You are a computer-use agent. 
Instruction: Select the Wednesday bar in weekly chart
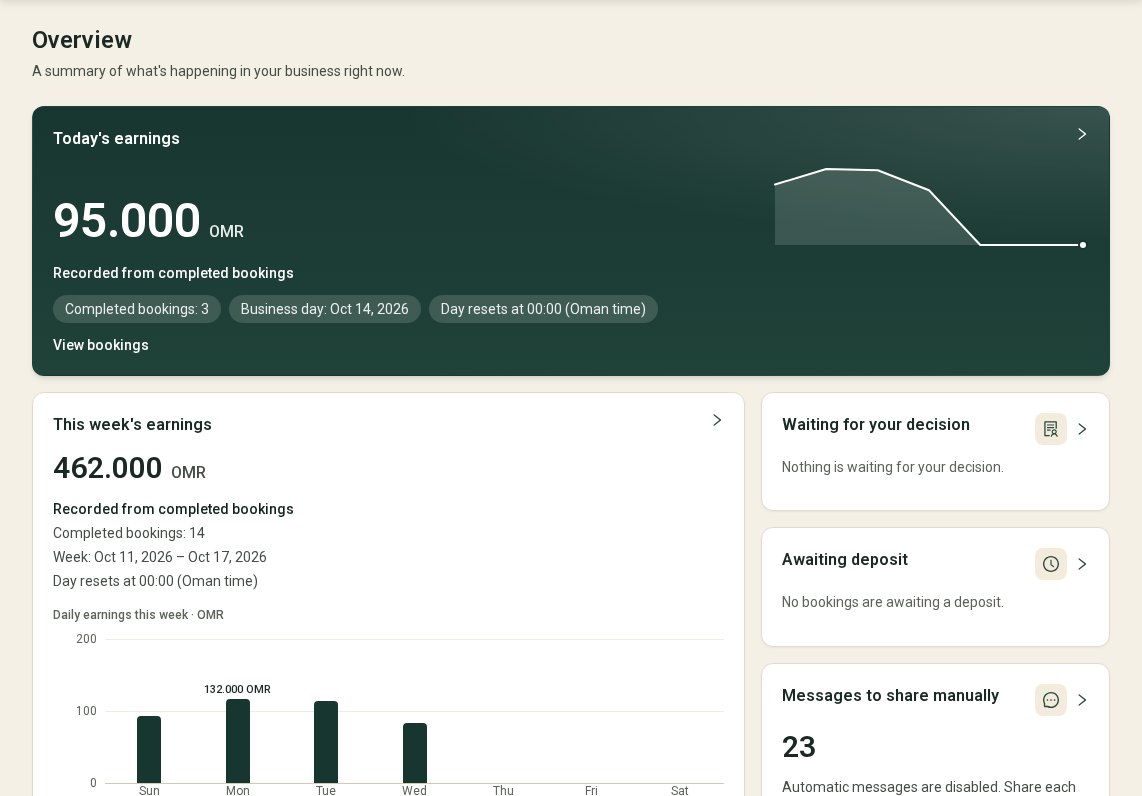pyautogui.click(x=414, y=753)
